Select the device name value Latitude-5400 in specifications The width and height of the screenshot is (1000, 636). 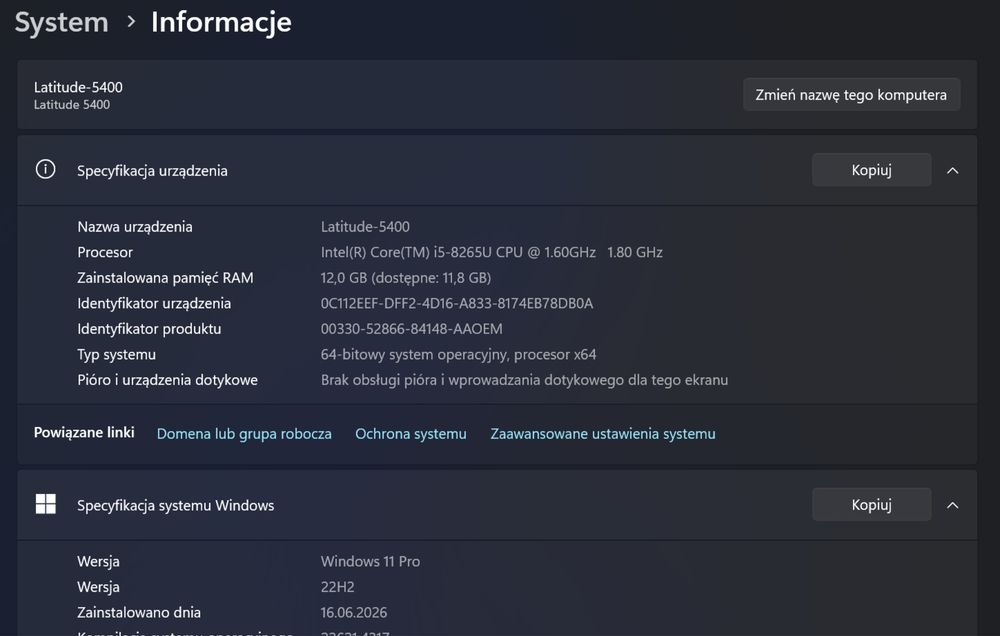click(x=365, y=226)
